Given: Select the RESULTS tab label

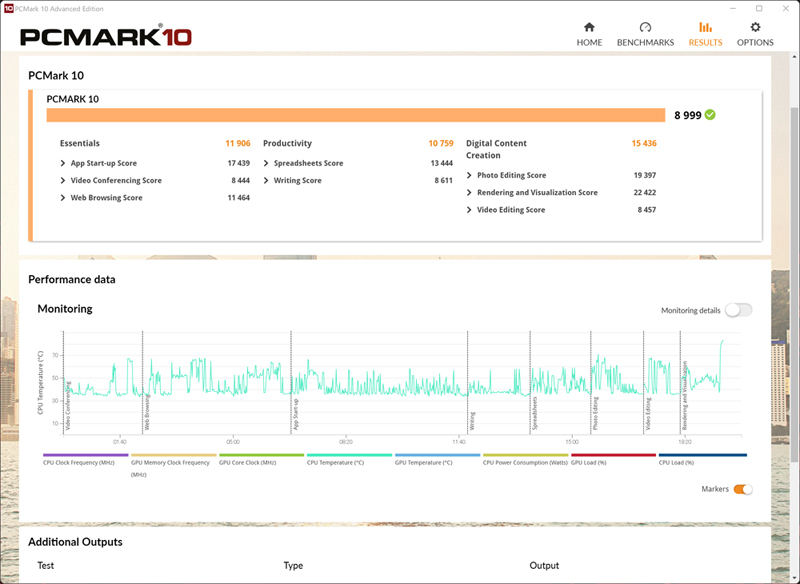Looking at the screenshot, I should (x=705, y=42).
